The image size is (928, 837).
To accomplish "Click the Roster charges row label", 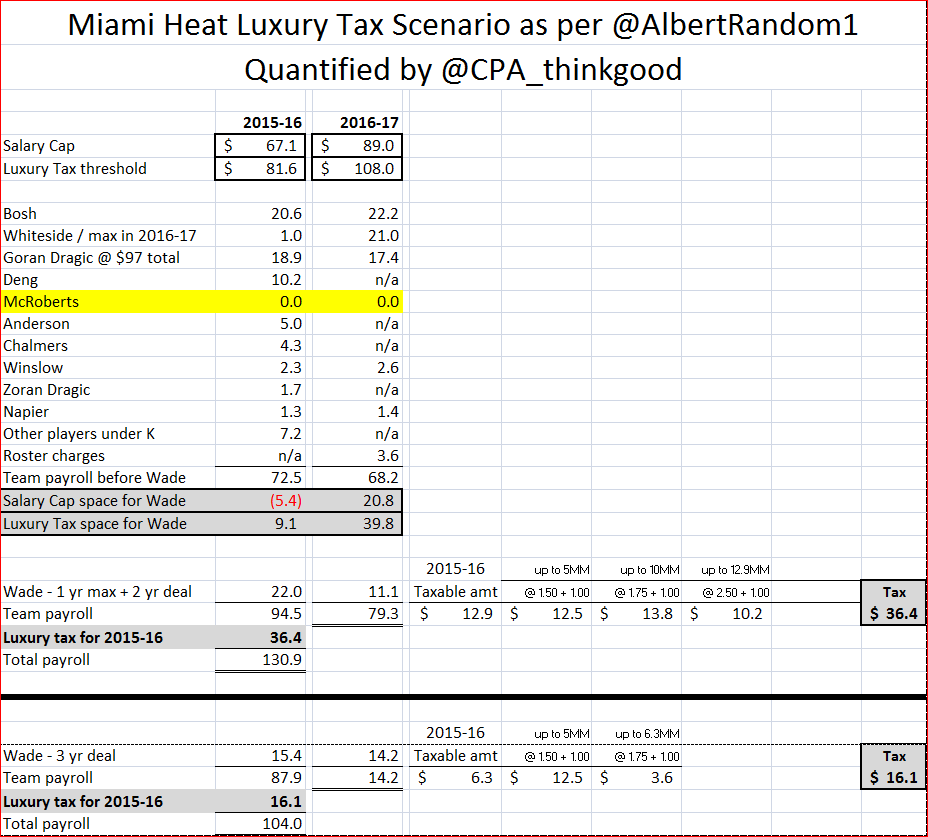I will tap(108, 456).
